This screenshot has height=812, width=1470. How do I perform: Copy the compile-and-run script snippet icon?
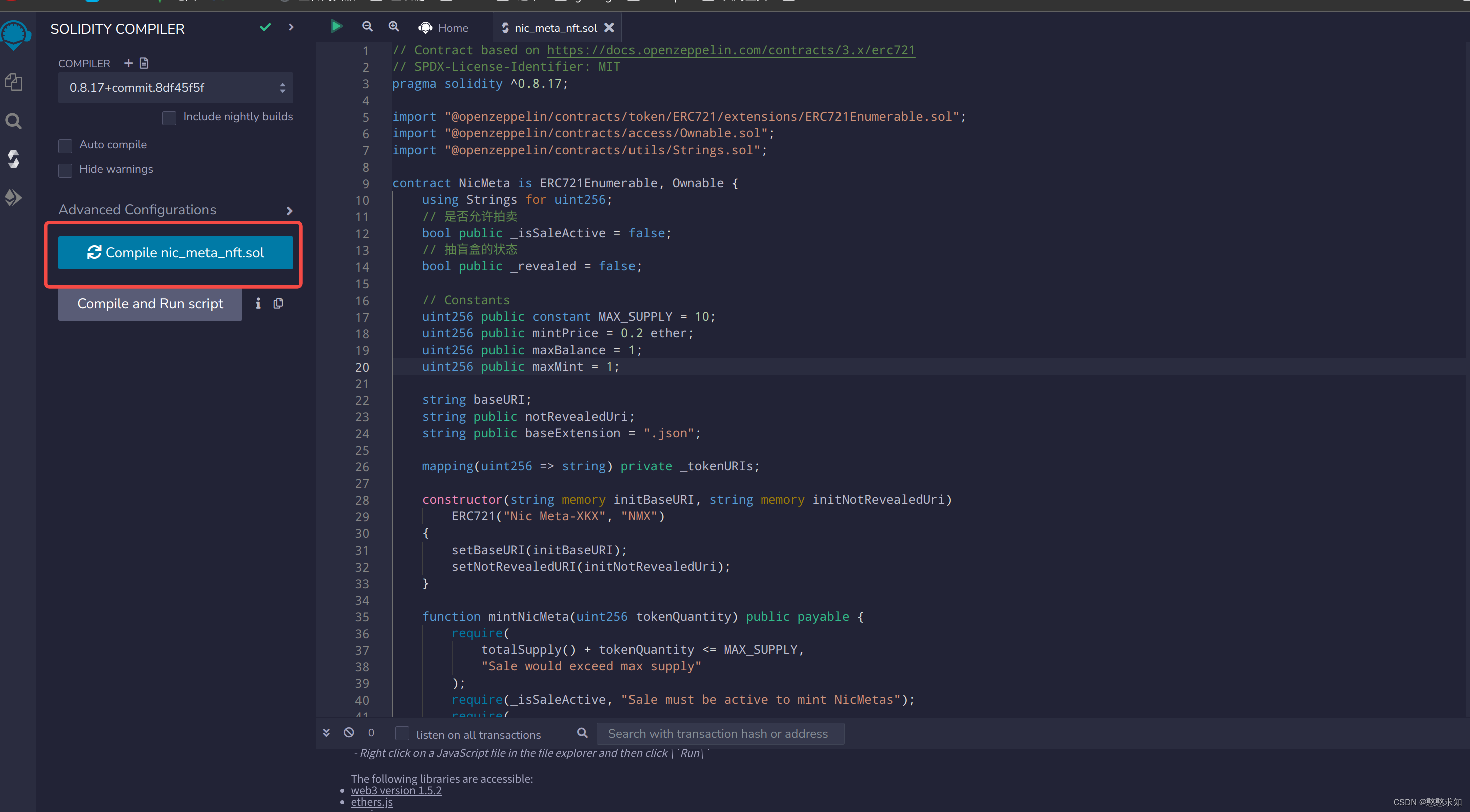(x=278, y=304)
